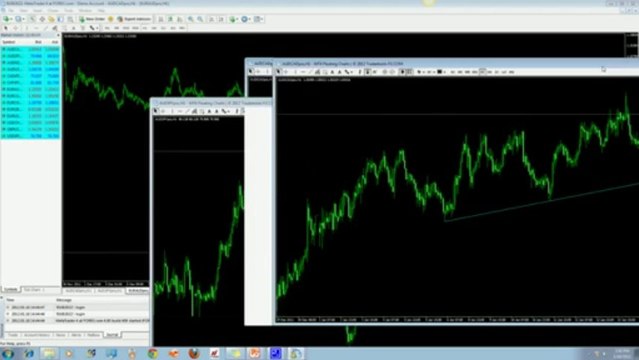
Task: Open the Alerts tab in Terminal
Action: [x=76, y=335]
